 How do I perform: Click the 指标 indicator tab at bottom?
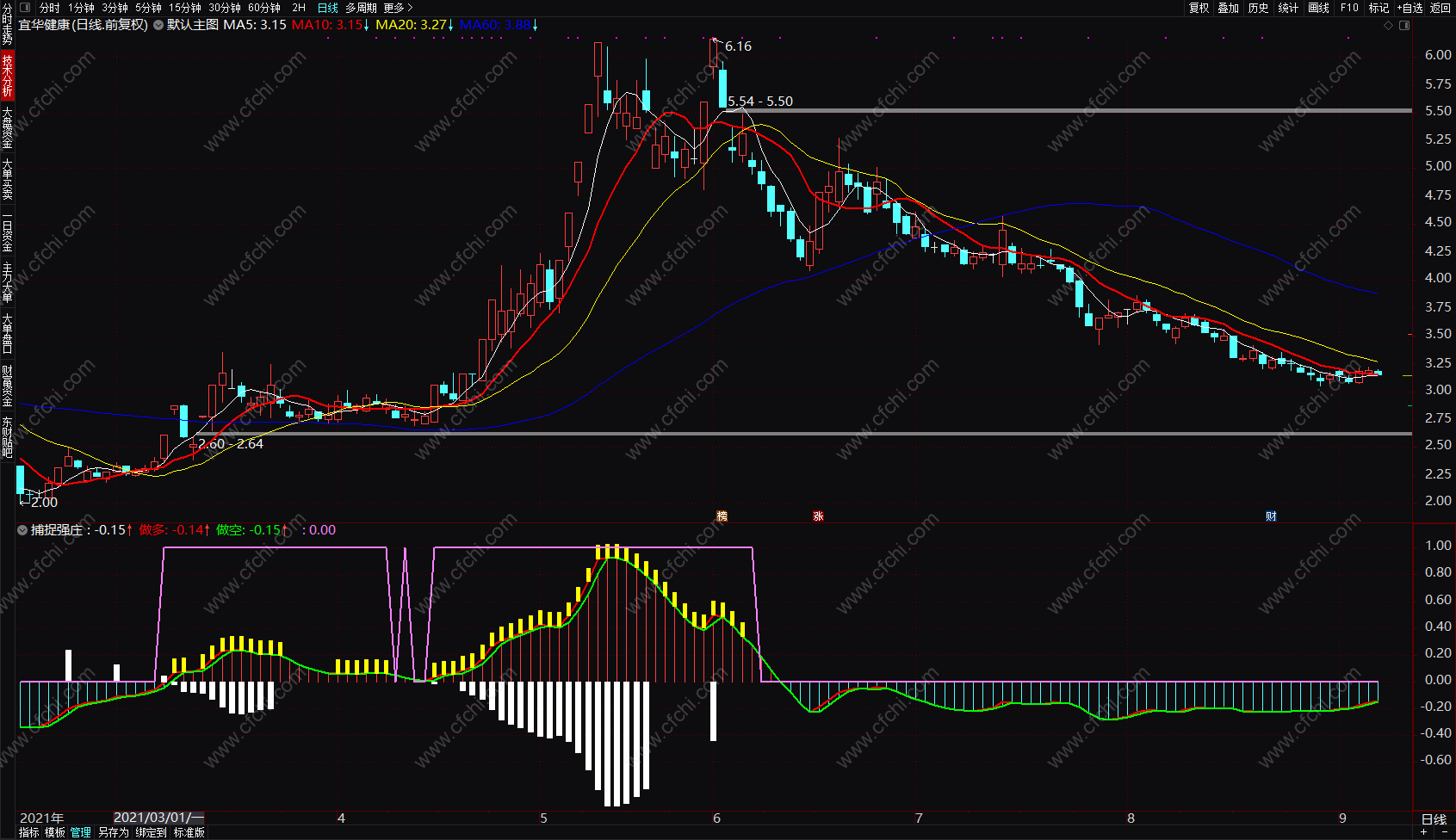(x=28, y=832)
